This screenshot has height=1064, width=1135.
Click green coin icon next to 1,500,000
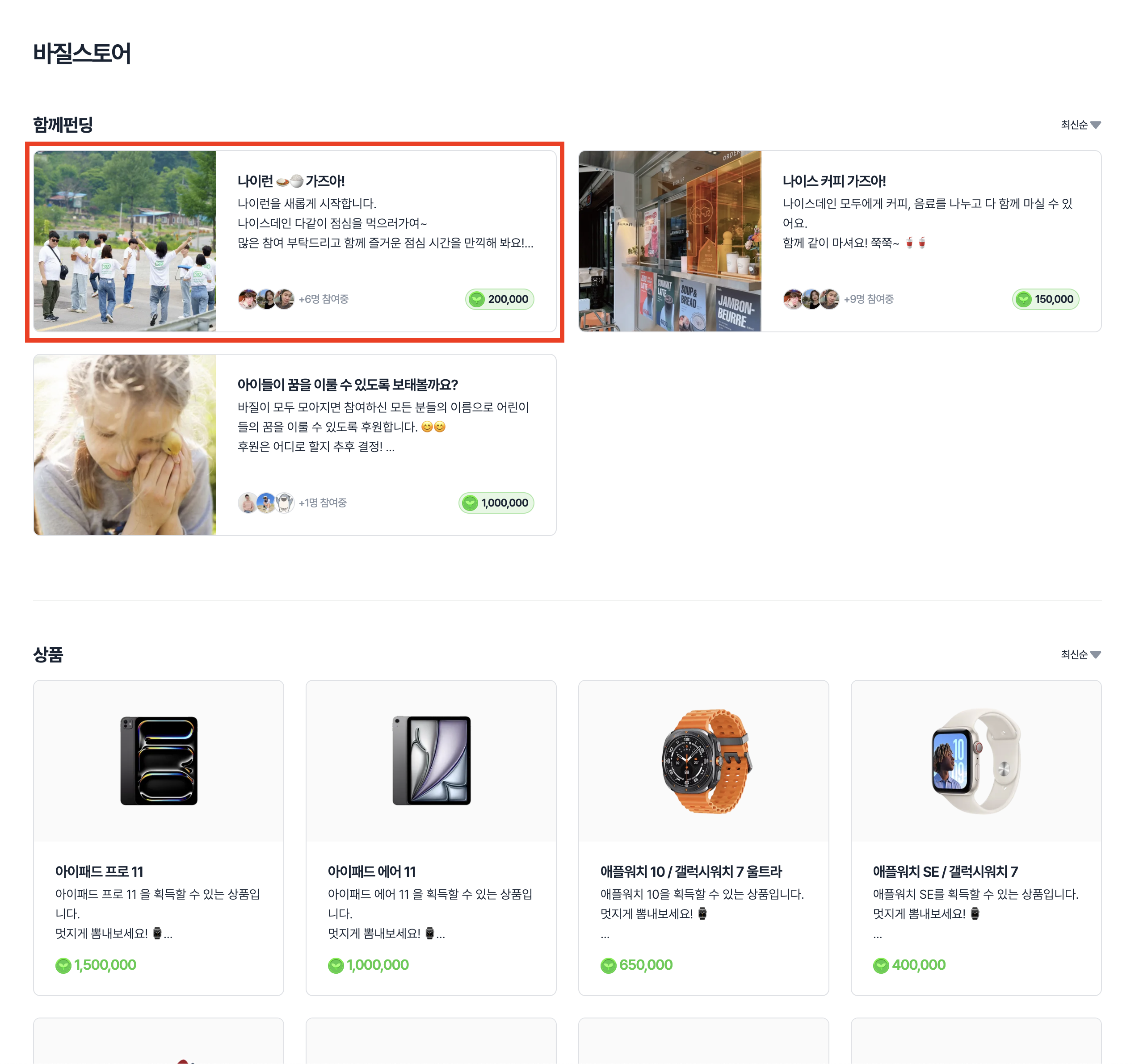(x=63, y=965)
